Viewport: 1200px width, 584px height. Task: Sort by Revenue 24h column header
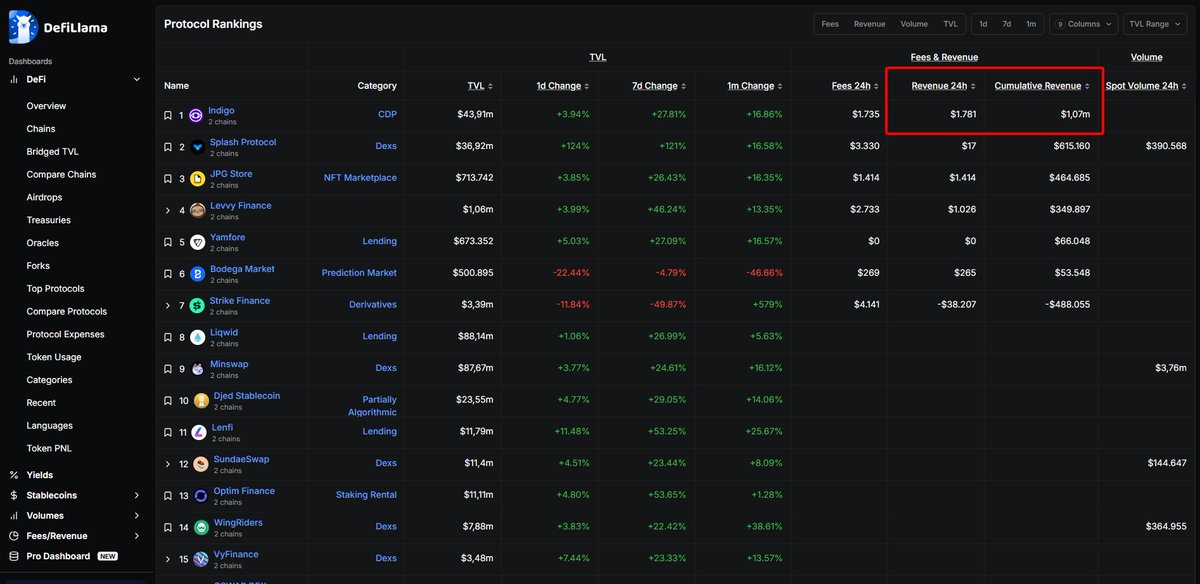point(944,86)
